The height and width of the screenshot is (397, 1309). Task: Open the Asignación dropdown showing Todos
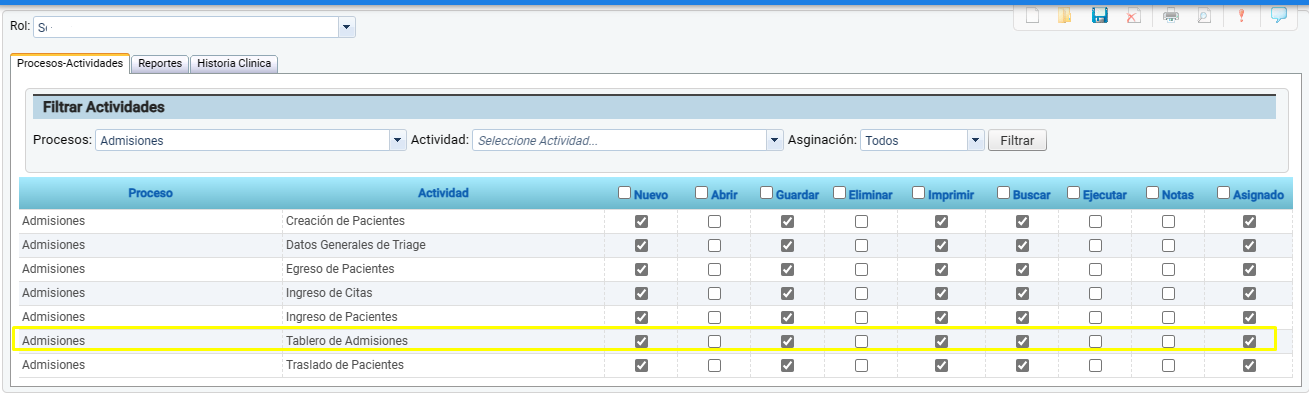[976, 140]
